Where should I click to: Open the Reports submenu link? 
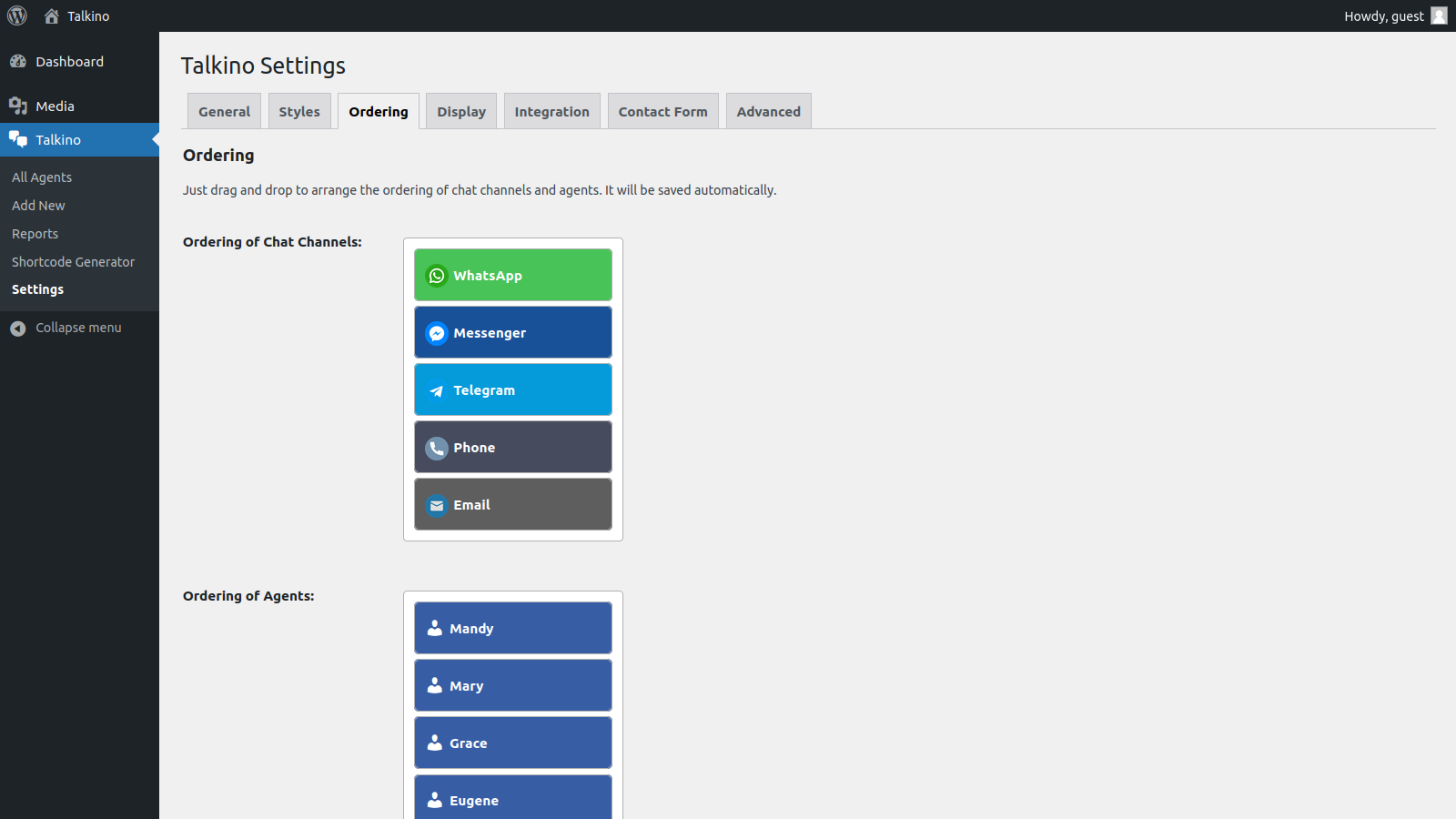pyautogui.click(x=35, y=234)
